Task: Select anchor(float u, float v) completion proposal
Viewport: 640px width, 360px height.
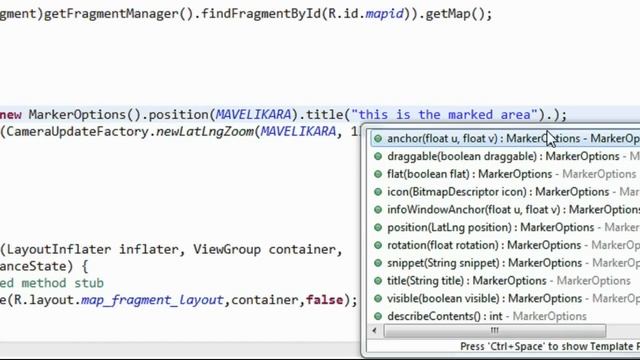Action: click(x=505, y=139)
